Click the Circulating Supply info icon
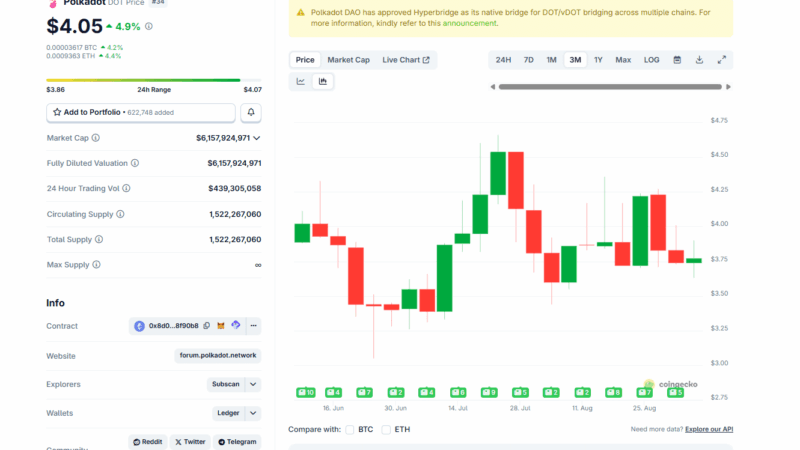The image size is (800, 450). tap(120, 214)
